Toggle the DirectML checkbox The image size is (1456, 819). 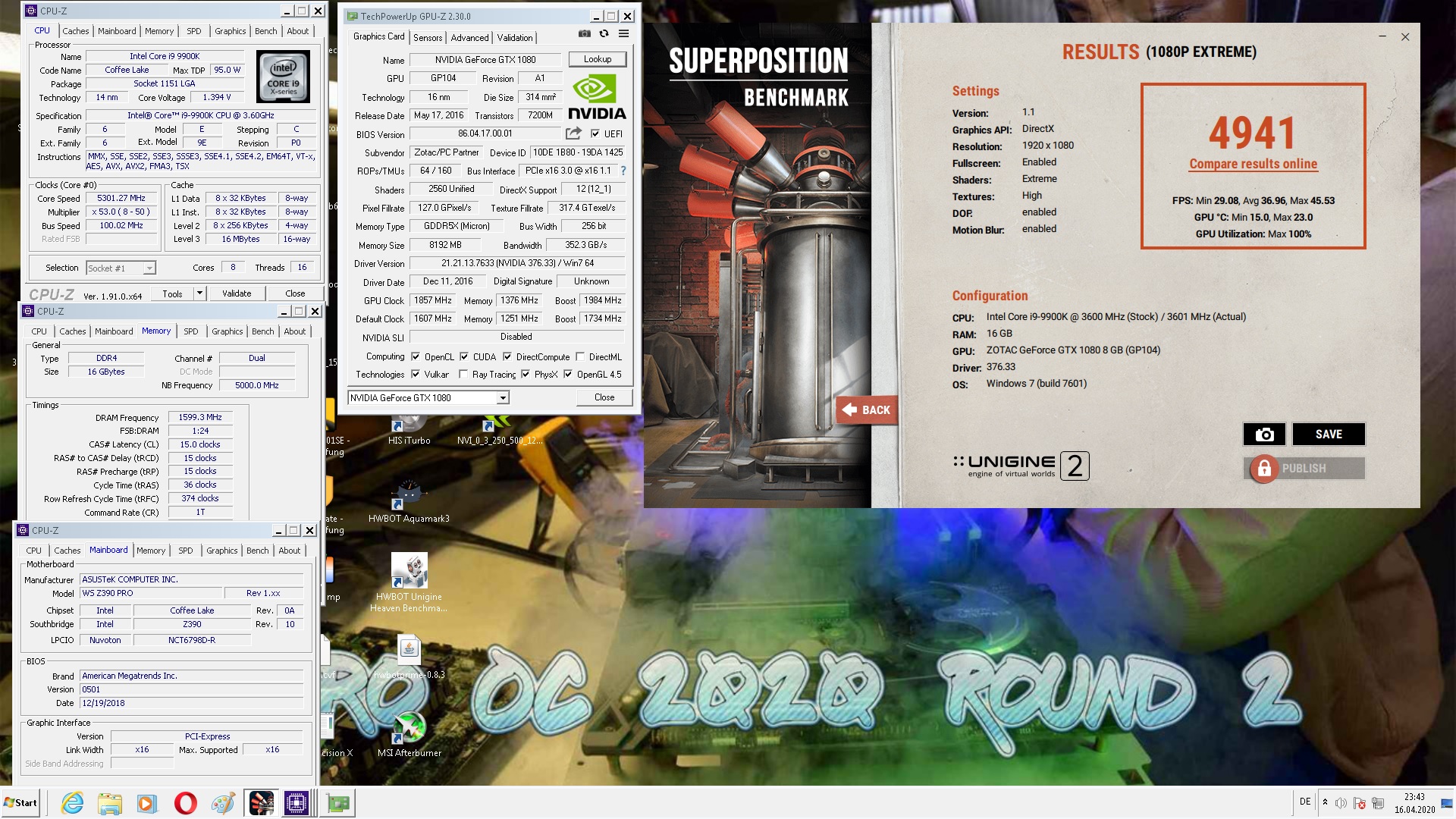(x=580, y=356)
